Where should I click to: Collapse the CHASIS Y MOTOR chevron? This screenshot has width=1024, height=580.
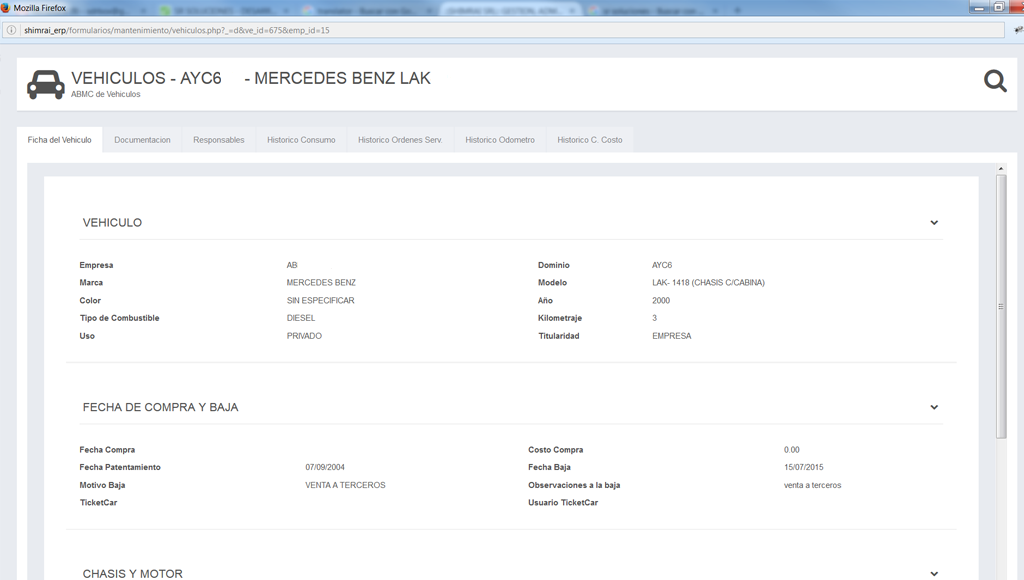(x=934, y=573)
